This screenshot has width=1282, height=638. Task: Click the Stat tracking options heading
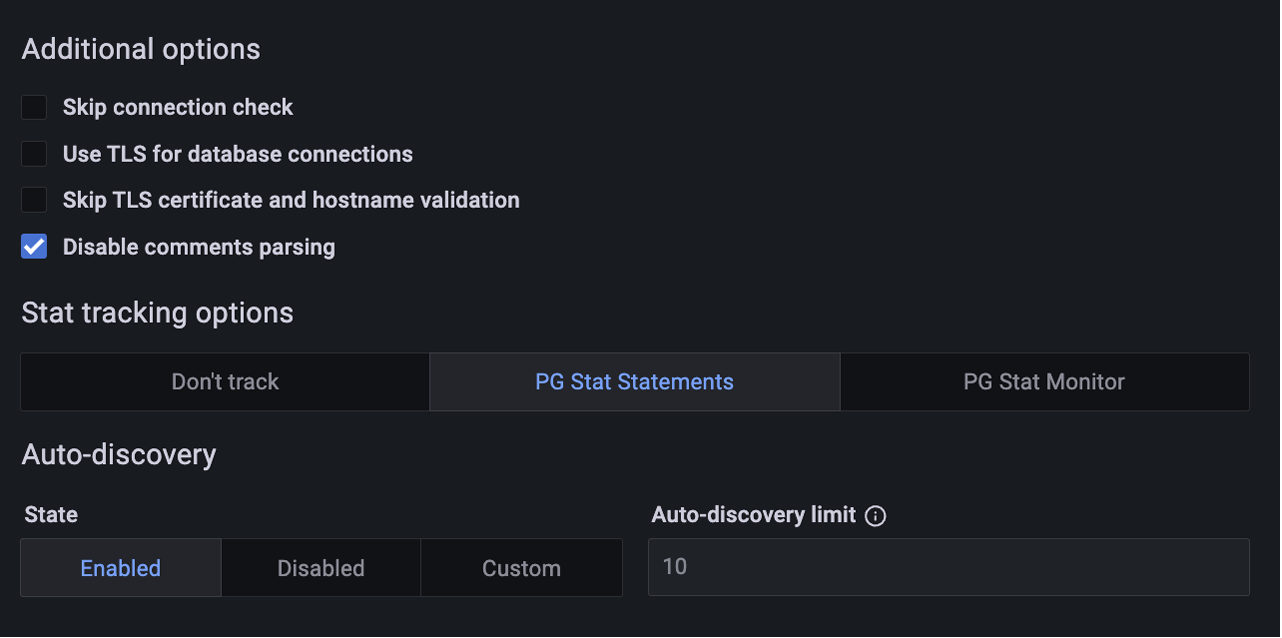click(157, 312)
